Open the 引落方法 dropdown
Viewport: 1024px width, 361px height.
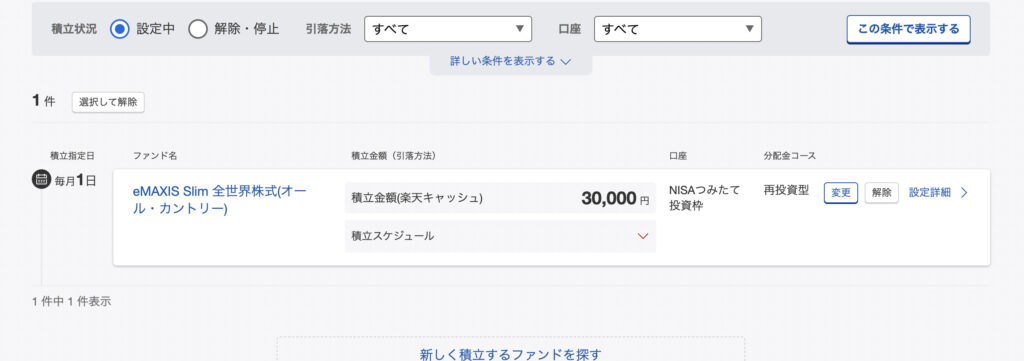point(448,29)
